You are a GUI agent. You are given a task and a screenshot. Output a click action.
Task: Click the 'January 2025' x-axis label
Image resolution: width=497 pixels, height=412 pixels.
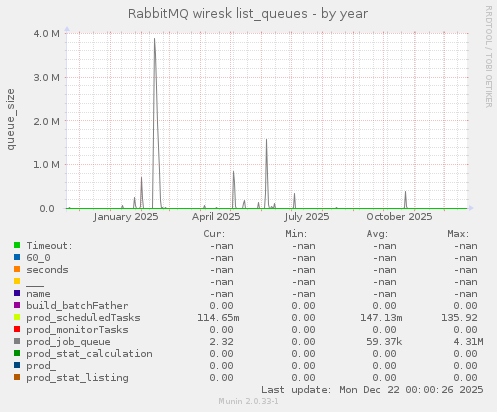point(126,217)
